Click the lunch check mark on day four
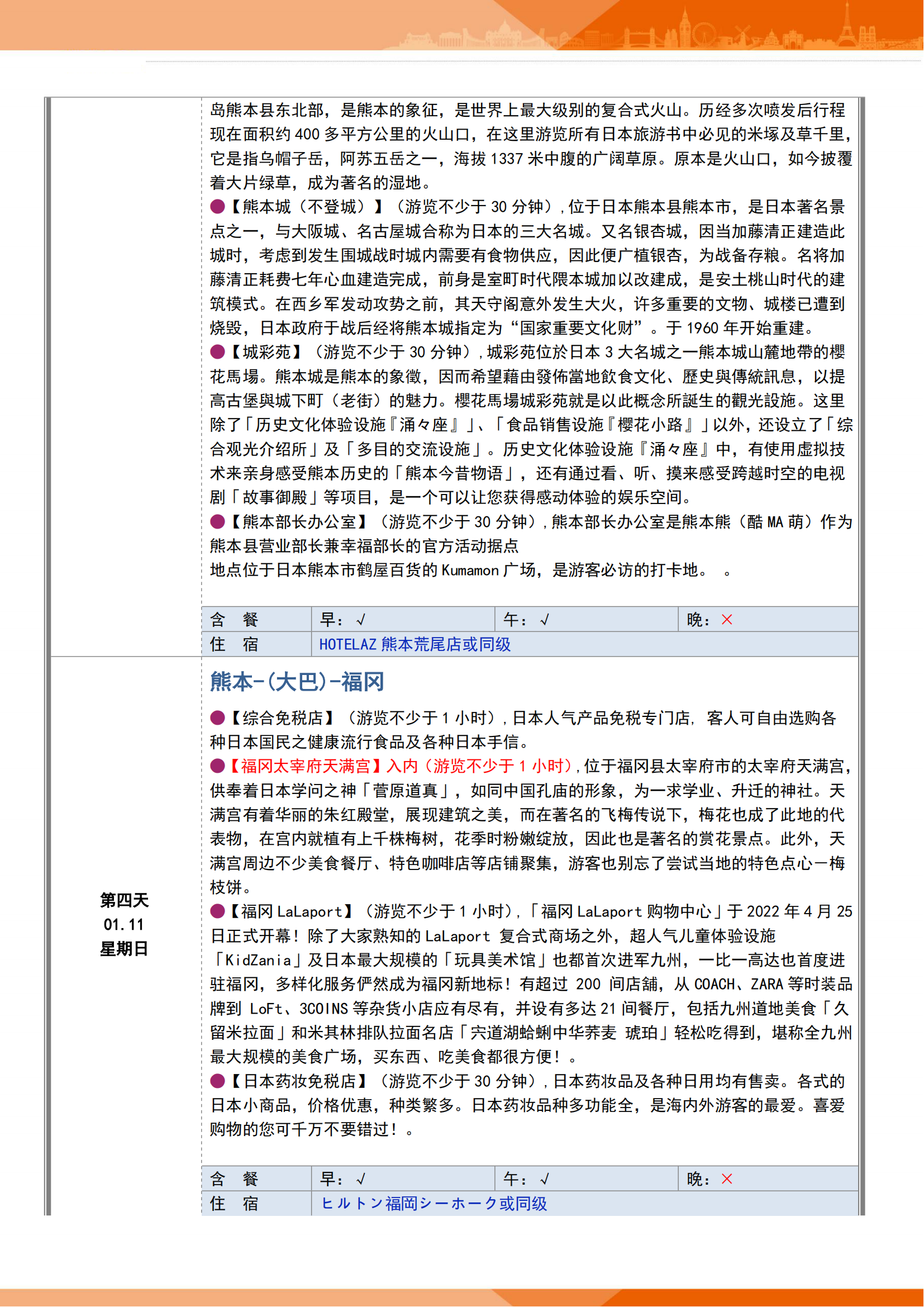Image resolution: width=924 pixels, height=1307 pixels. [545, 1179]
